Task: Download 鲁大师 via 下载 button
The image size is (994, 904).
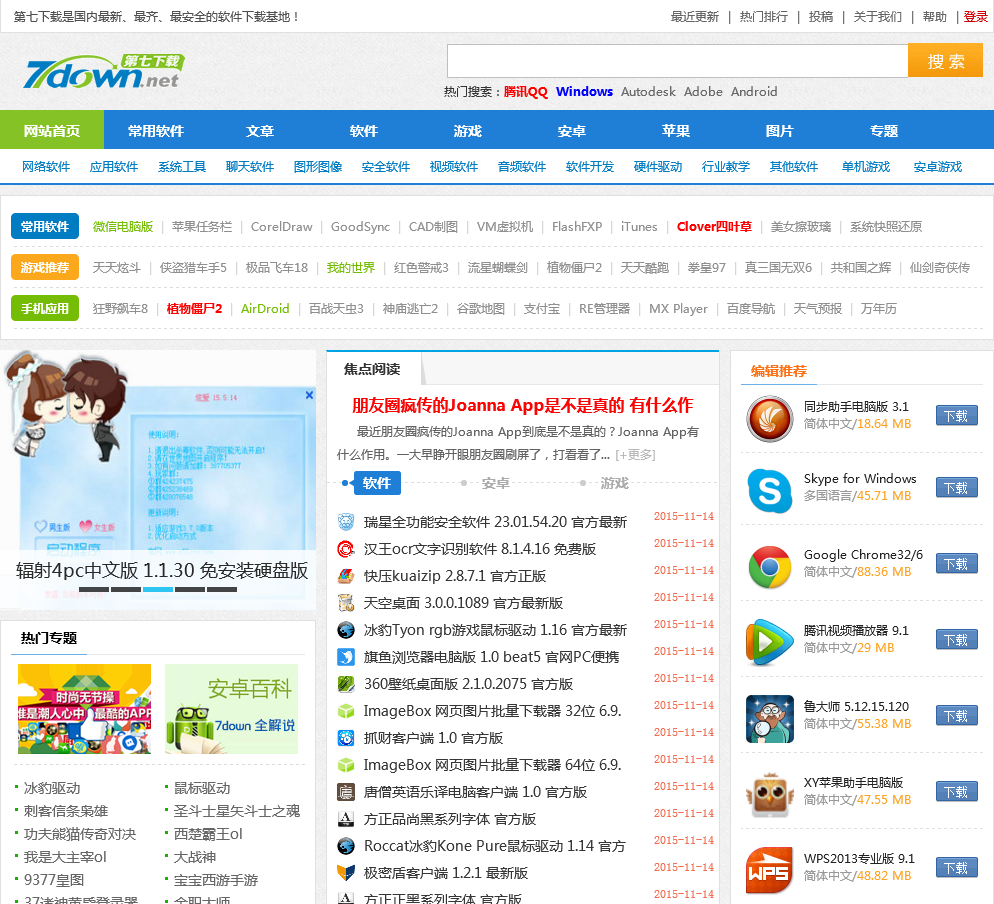Action: [x=957, y=716]
